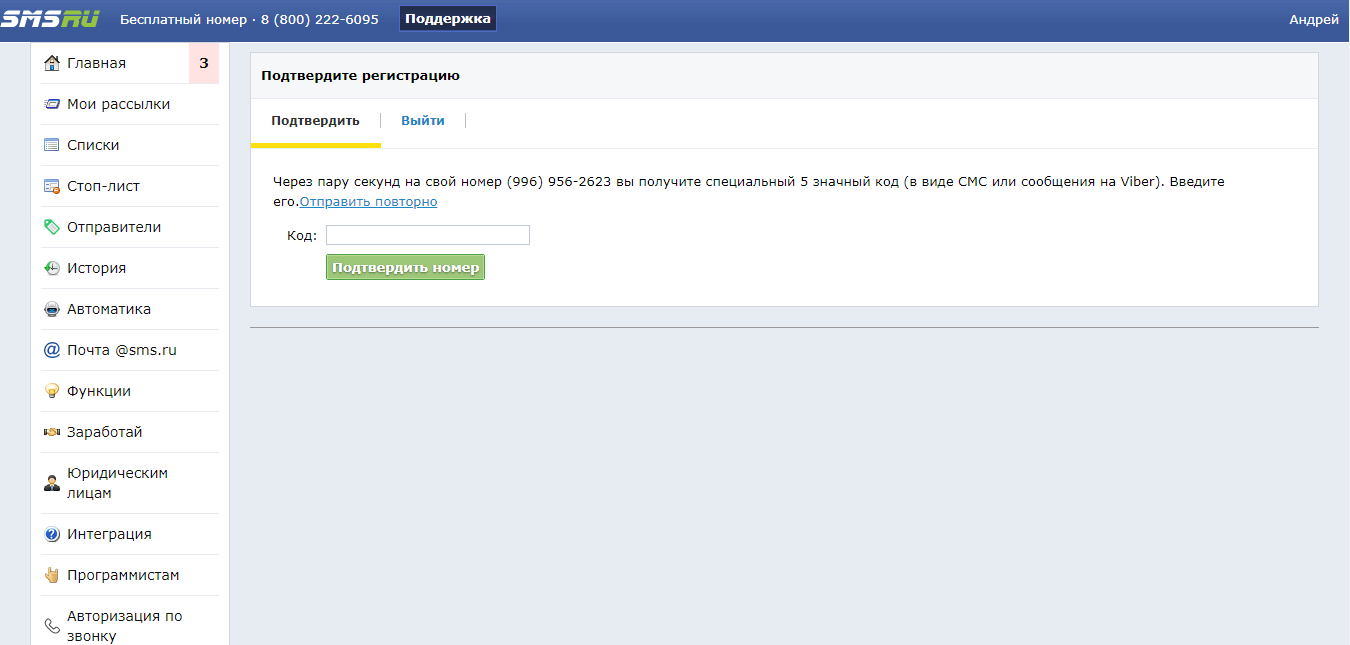Image resolution: width=1350 pixels, height=645 pixels.
Task: Open the Поддержка button in header
Action: pyautogui.click(x=447, y=19)
